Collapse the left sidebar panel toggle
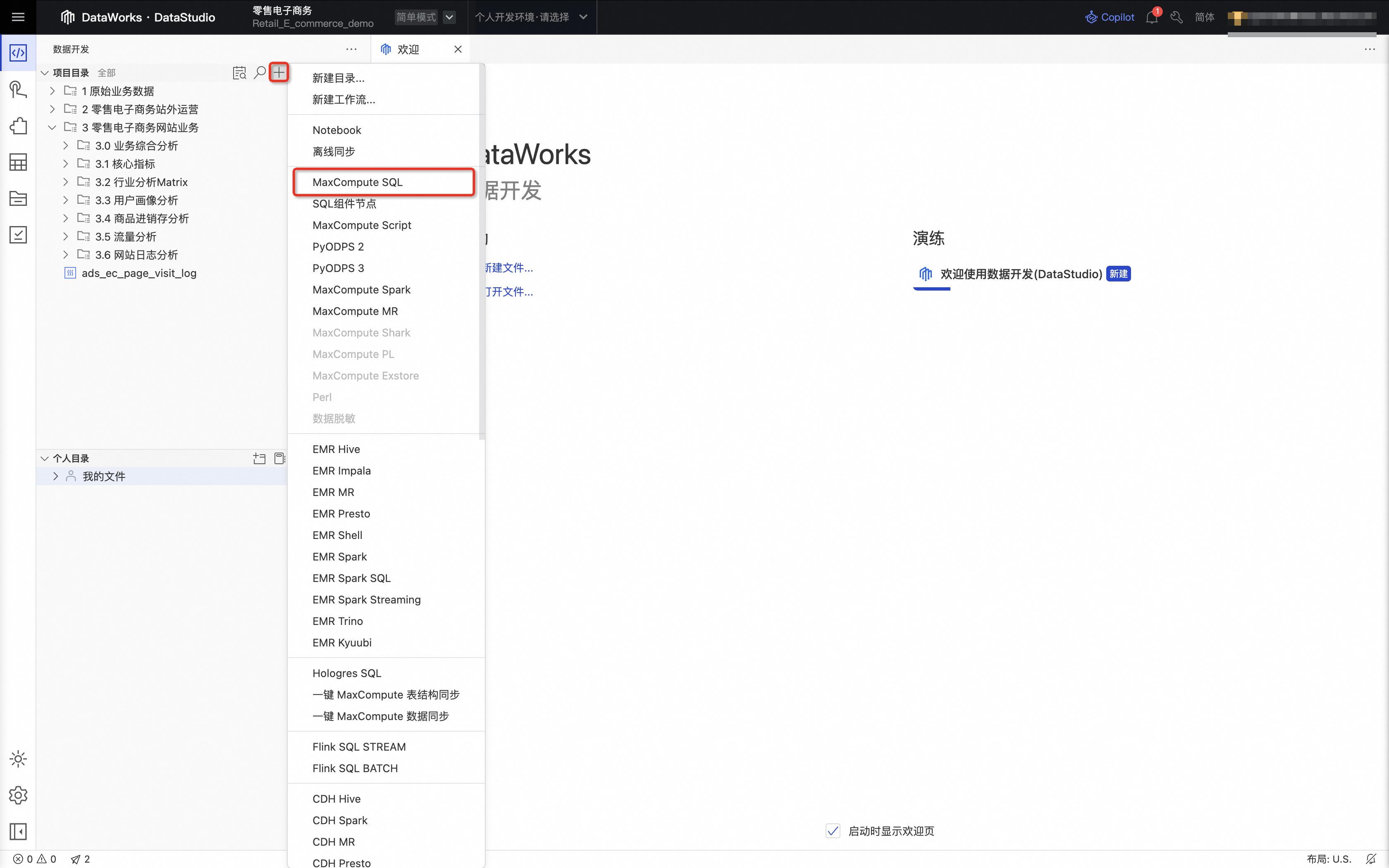The width and height of the screenshot is (1389, 868). [18, 831]
